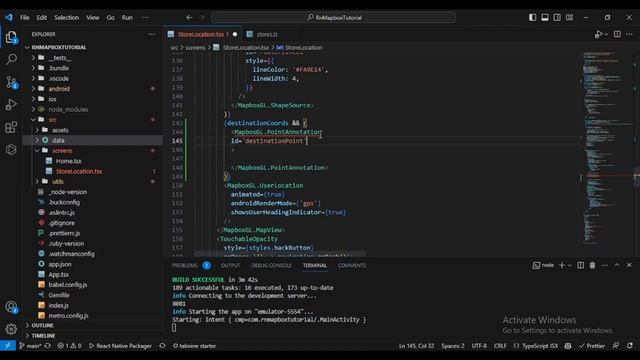This screenshot has height=360, width=640.
Task: Switch to the Debug Console tab
Action: tap(271, 265)
